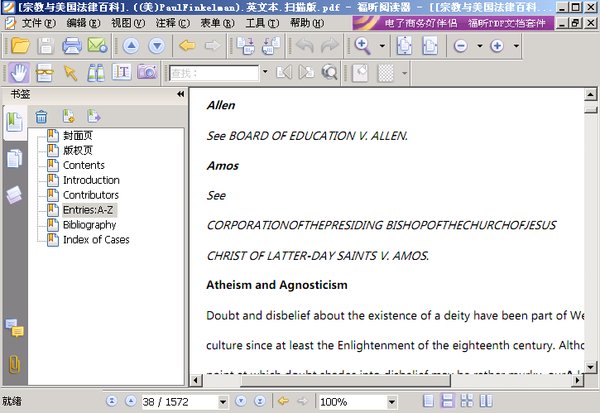Viewport: 600px width, 413px height.
Task: Open the binoculars search tool
Action: pyautogui.click(x=95, y=72)
